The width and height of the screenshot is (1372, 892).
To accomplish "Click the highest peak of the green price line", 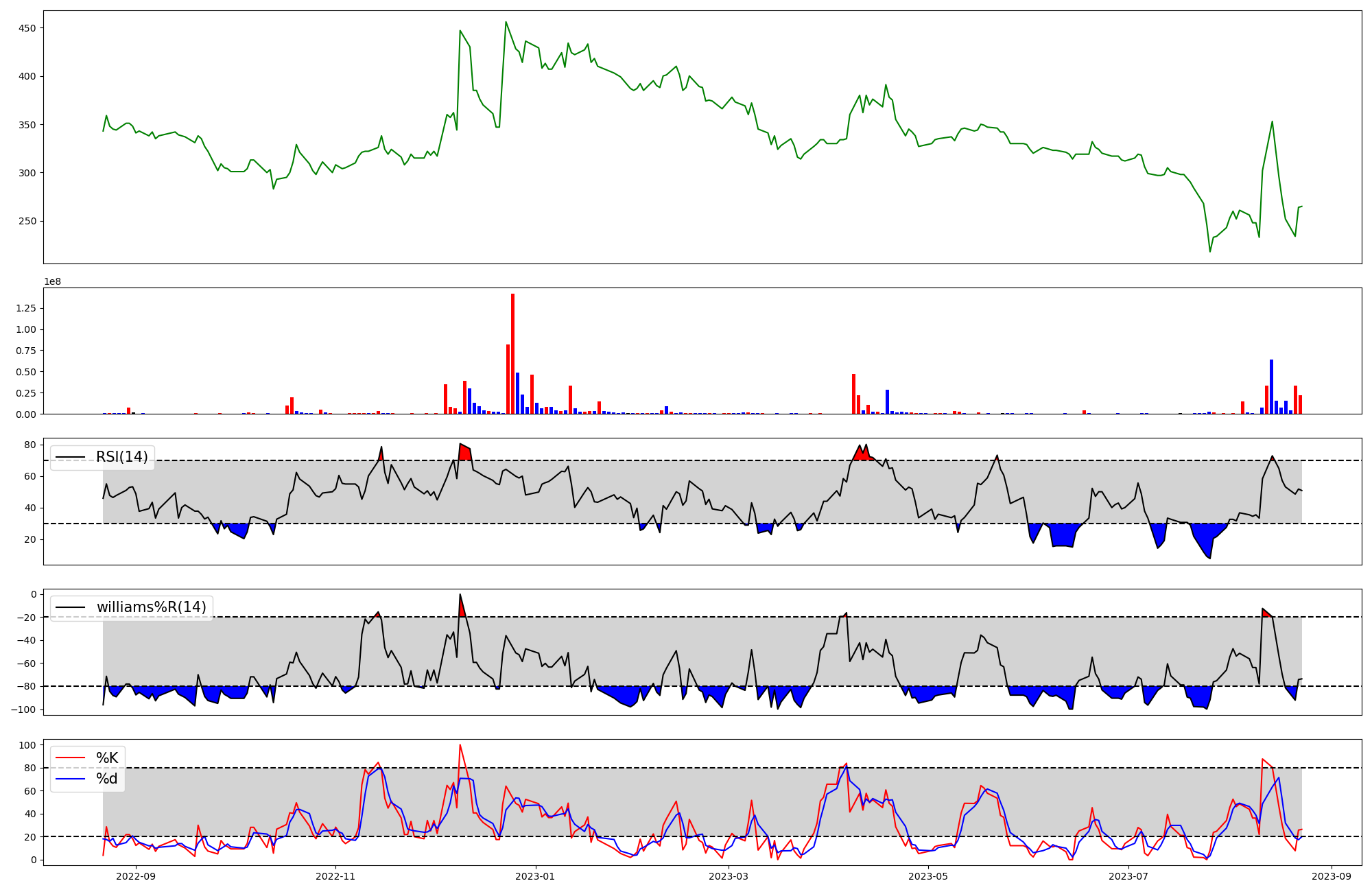I will click(x=506, y=22).
